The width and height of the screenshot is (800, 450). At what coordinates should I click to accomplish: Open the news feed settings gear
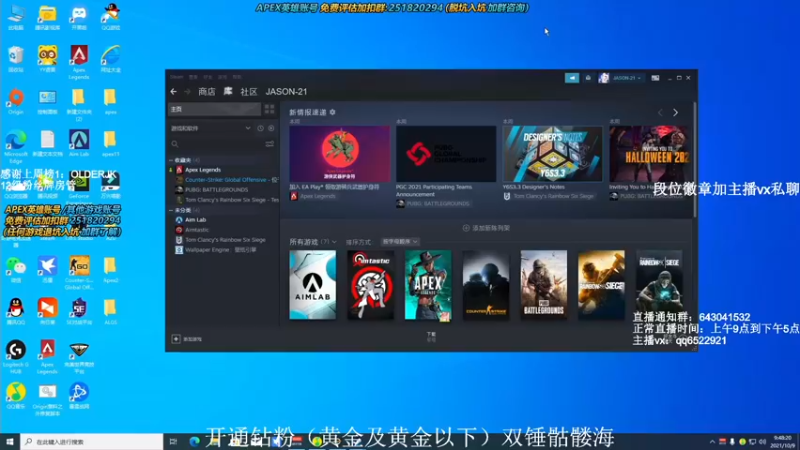click(x=333, y=112)
